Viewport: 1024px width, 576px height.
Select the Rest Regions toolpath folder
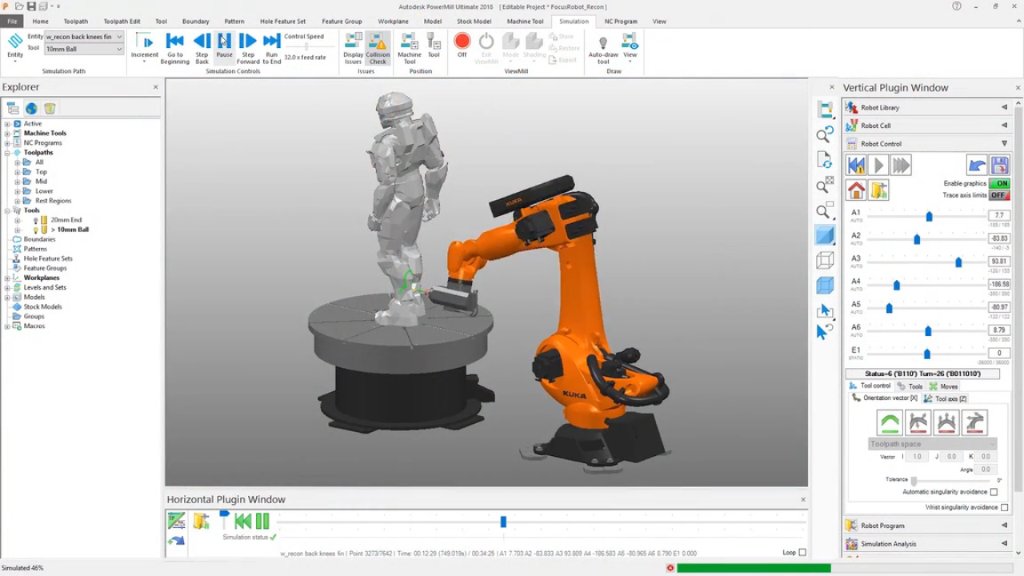click(x=53, y=201)
